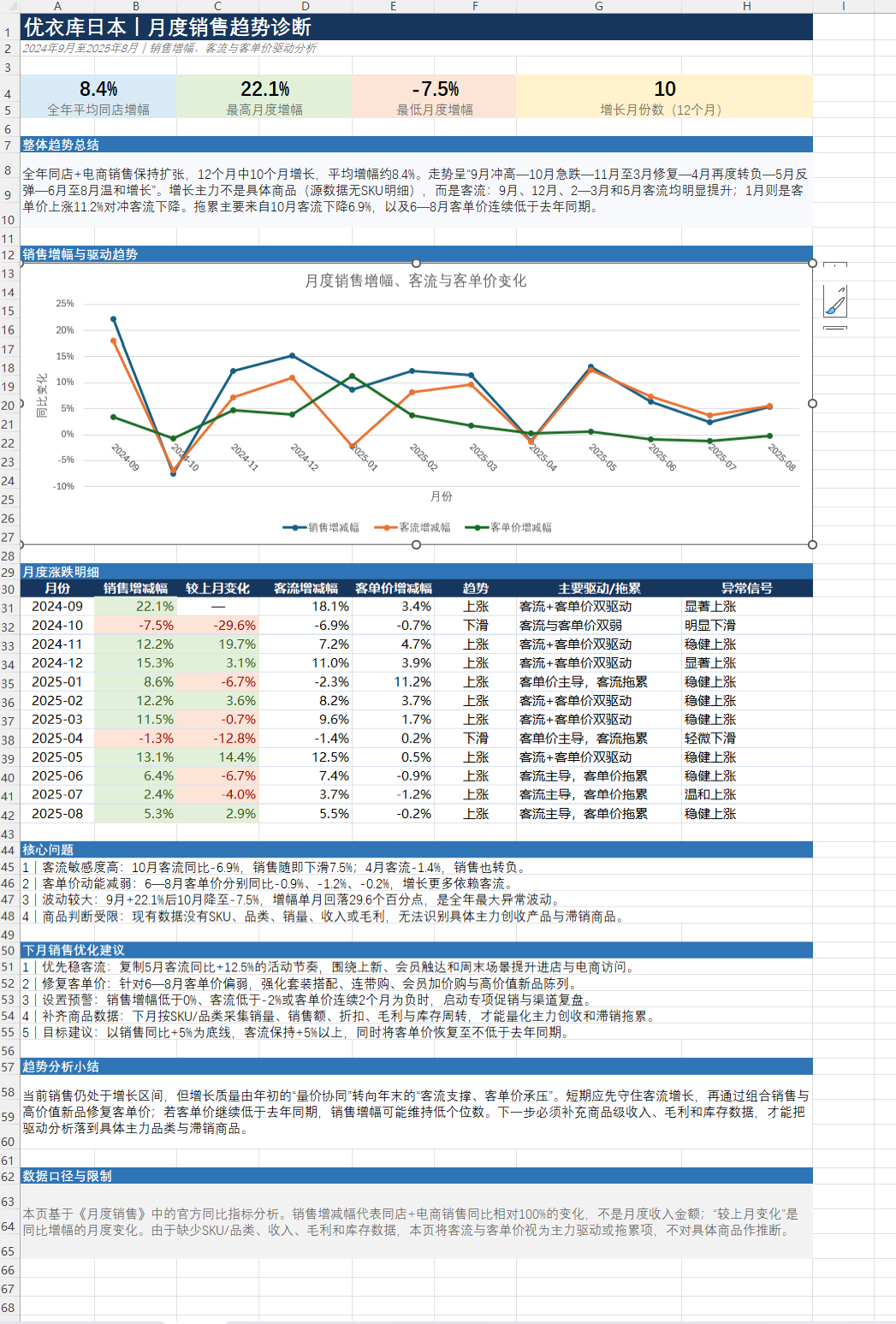Viewport: 896px width, 1324px height.
Task: Select column G header
Action: tap(599, 6)
